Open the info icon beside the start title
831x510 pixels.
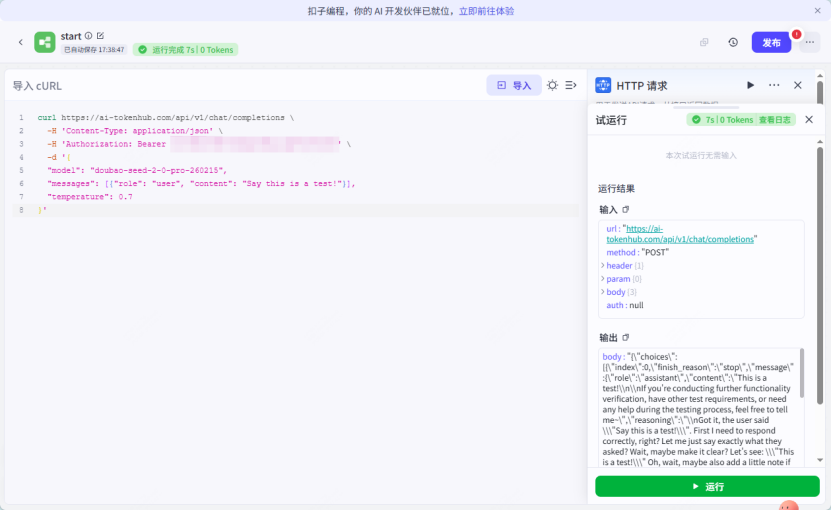89,36
